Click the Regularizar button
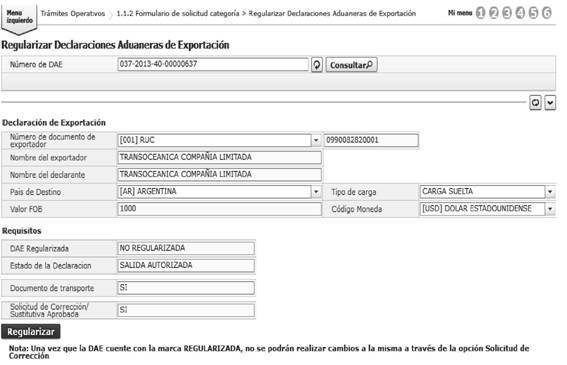Viewport: 567px width, 365px height. click(x=31, y=332)
